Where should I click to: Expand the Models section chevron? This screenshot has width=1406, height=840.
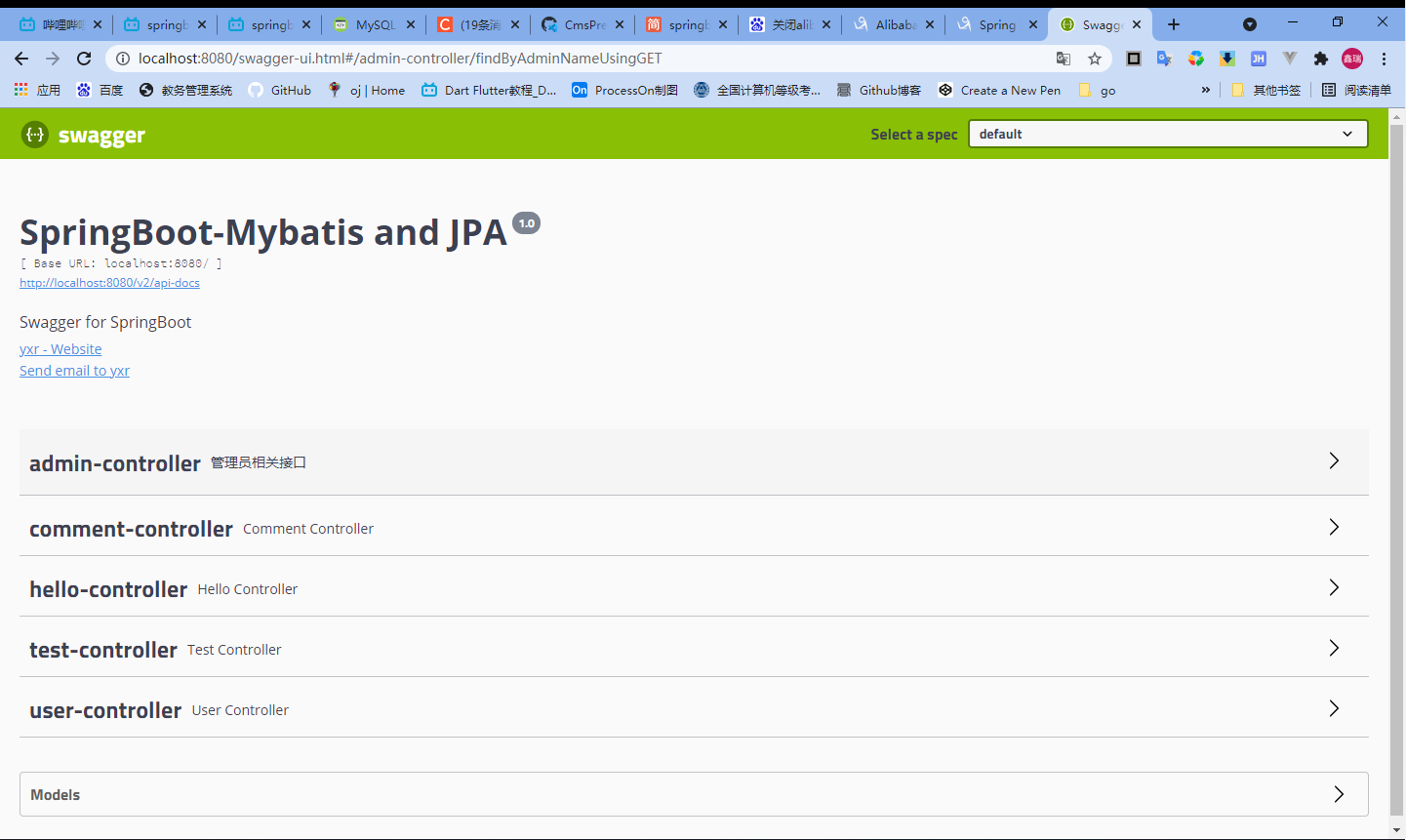(1339, 794)
